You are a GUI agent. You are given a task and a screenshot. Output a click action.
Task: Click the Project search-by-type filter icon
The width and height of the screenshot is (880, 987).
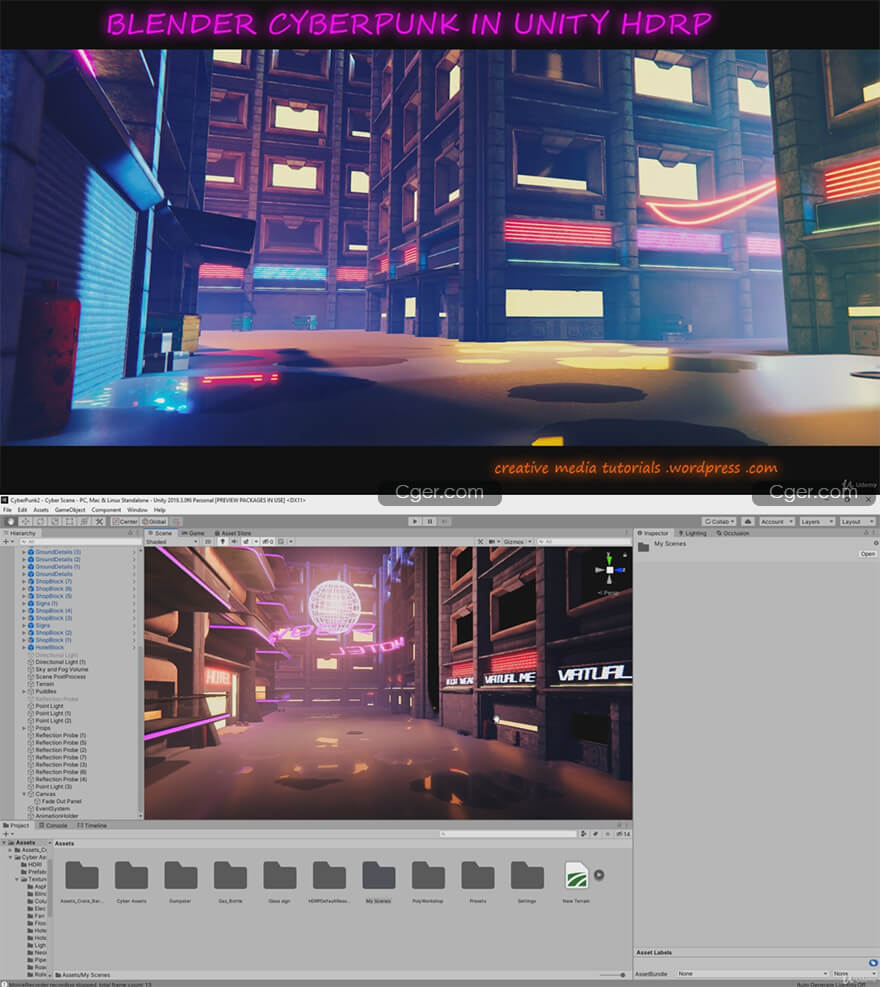pyautogui.click(x=584, y=833)
